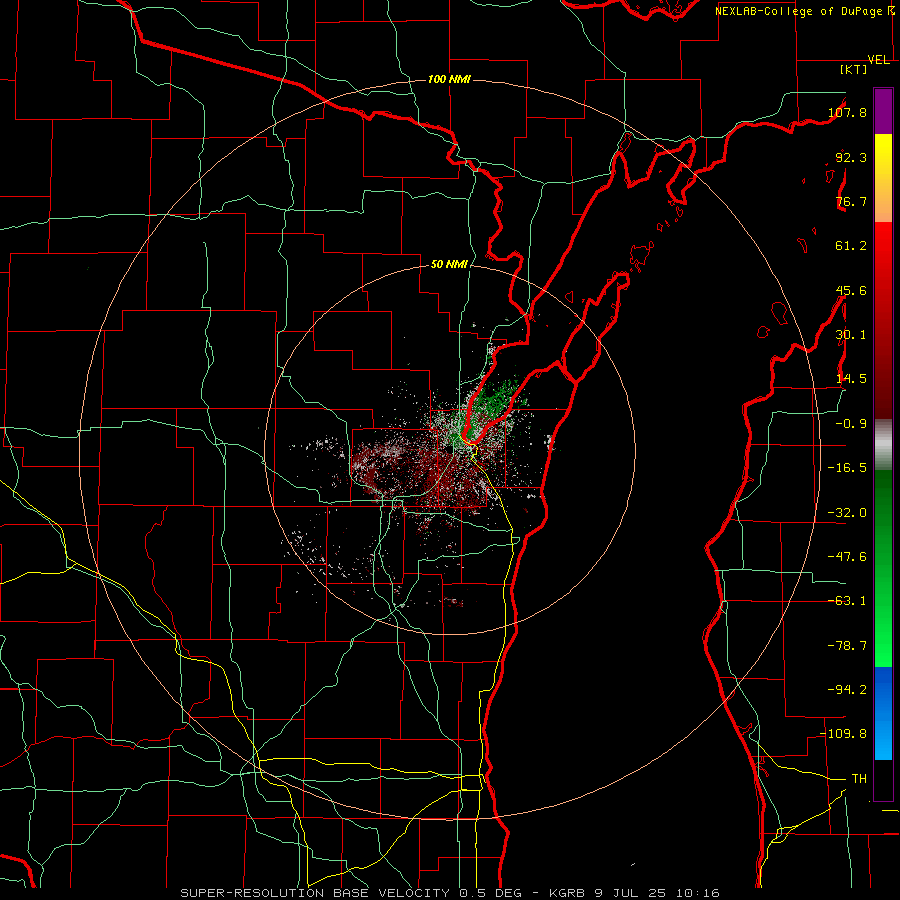900x900 pixels.
Task: Click the "TH" legend label
Action: 859,779
